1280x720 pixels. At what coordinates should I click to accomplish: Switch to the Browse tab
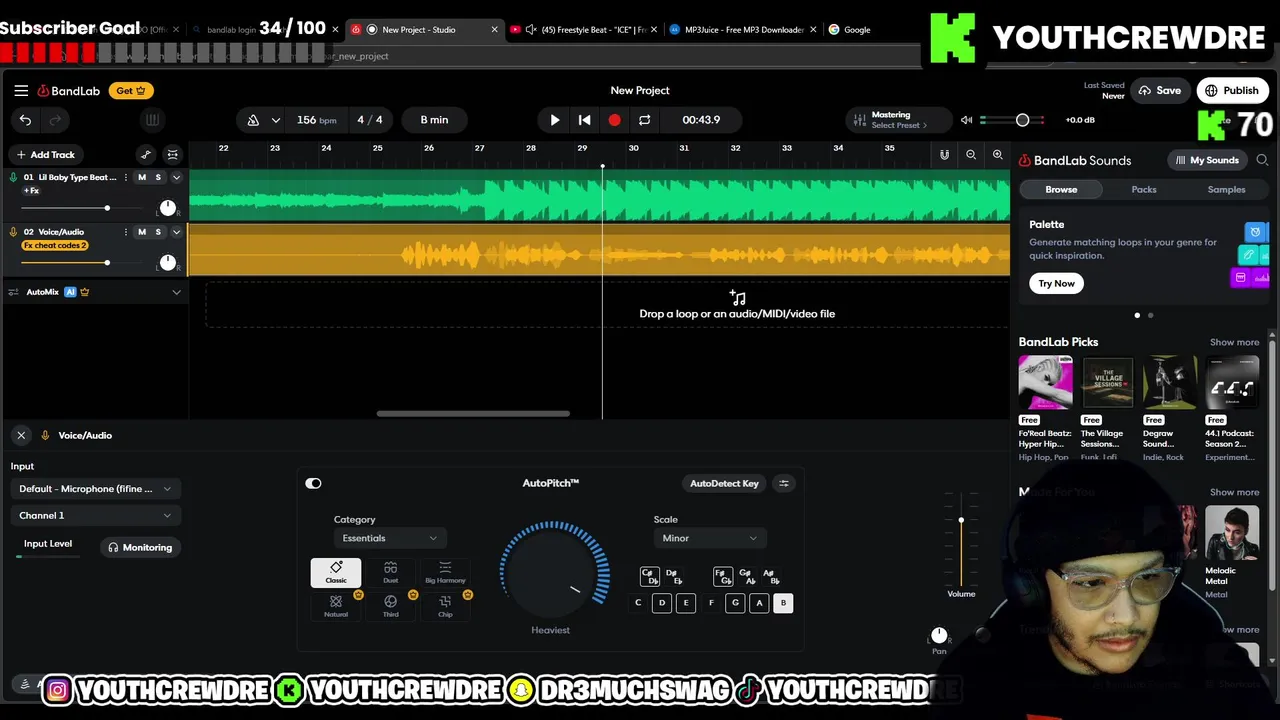point(1061,189)
